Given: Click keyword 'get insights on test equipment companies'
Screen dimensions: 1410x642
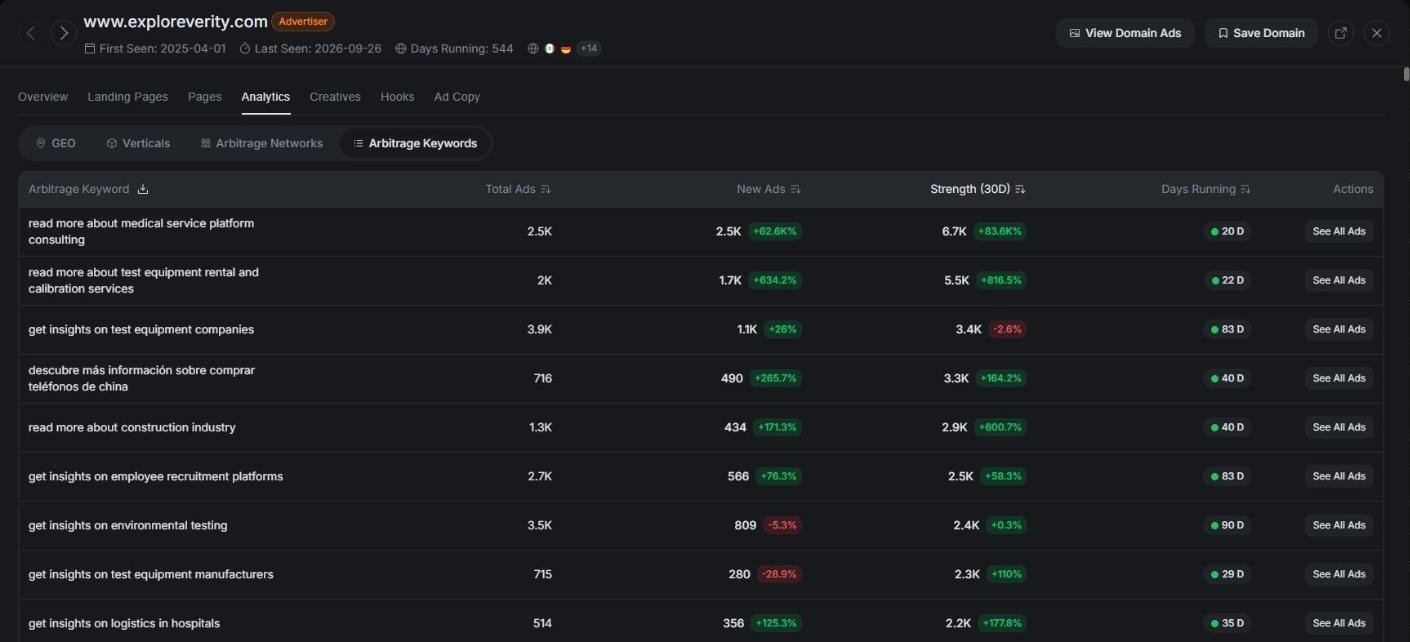Looking at the screenshot, I should pos(141,329).
